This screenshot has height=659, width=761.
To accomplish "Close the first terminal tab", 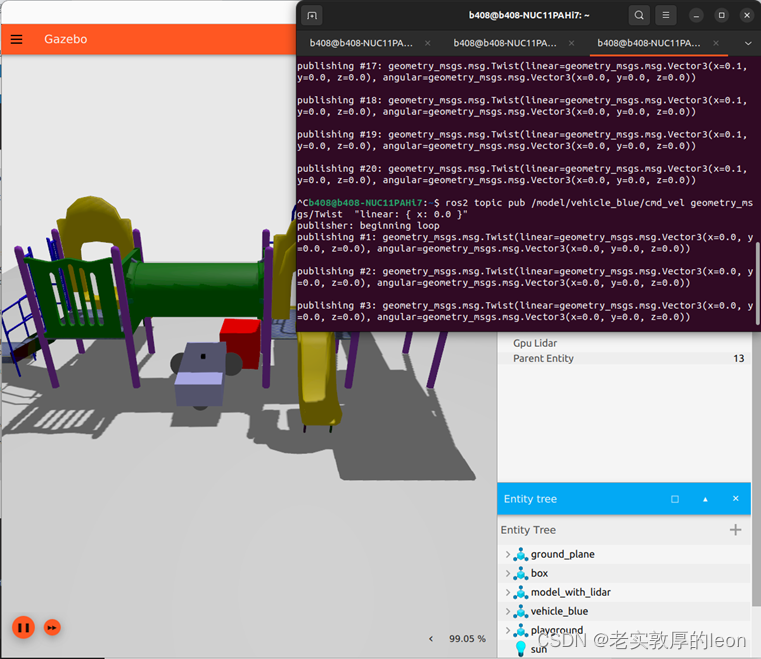I will 428,43.
